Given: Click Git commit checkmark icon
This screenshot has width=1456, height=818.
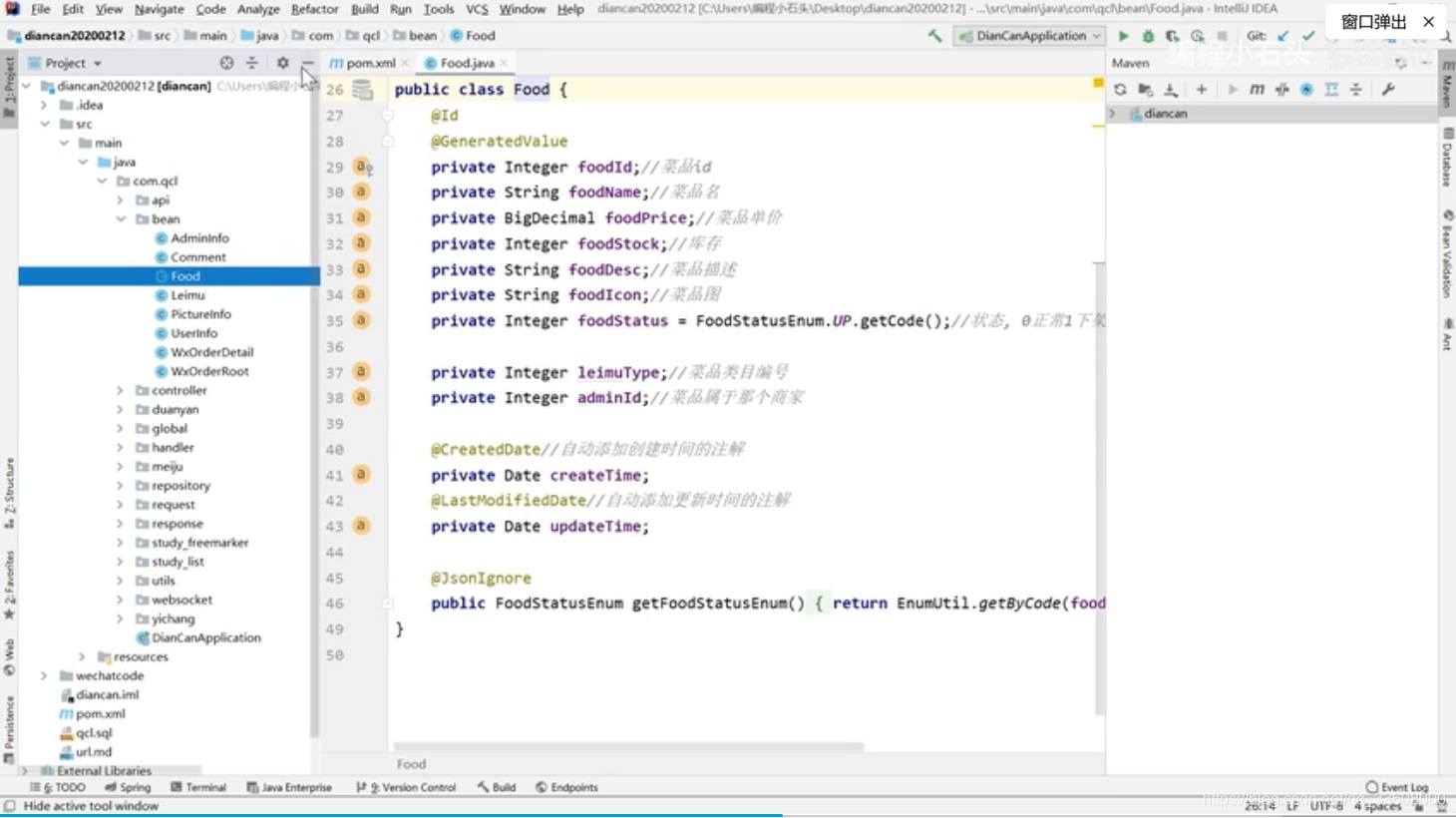Looking at the screenshot, I should (x=1308, y=36).
